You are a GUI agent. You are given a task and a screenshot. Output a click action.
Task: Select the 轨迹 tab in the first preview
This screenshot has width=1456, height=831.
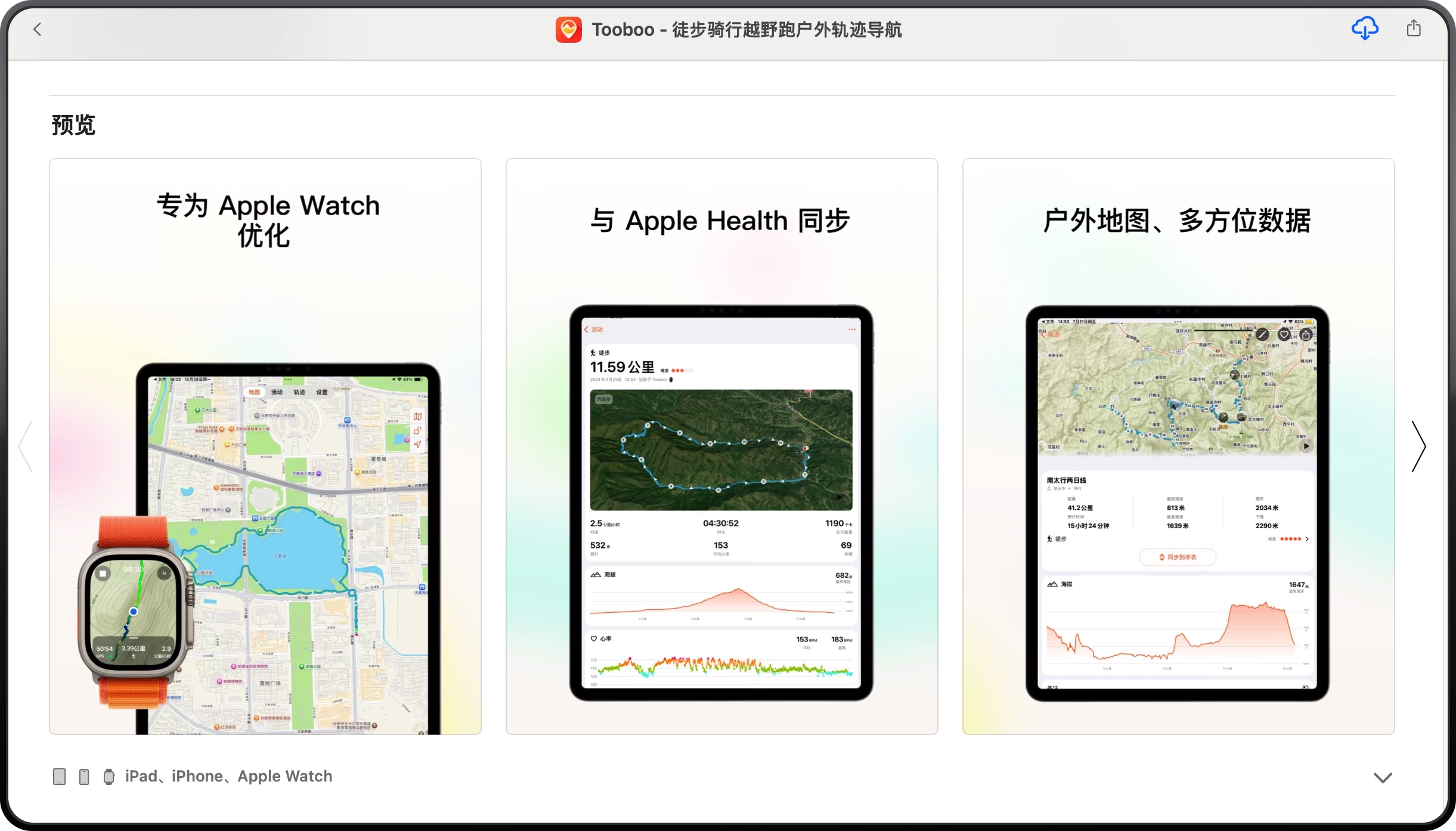pos(299,392)
